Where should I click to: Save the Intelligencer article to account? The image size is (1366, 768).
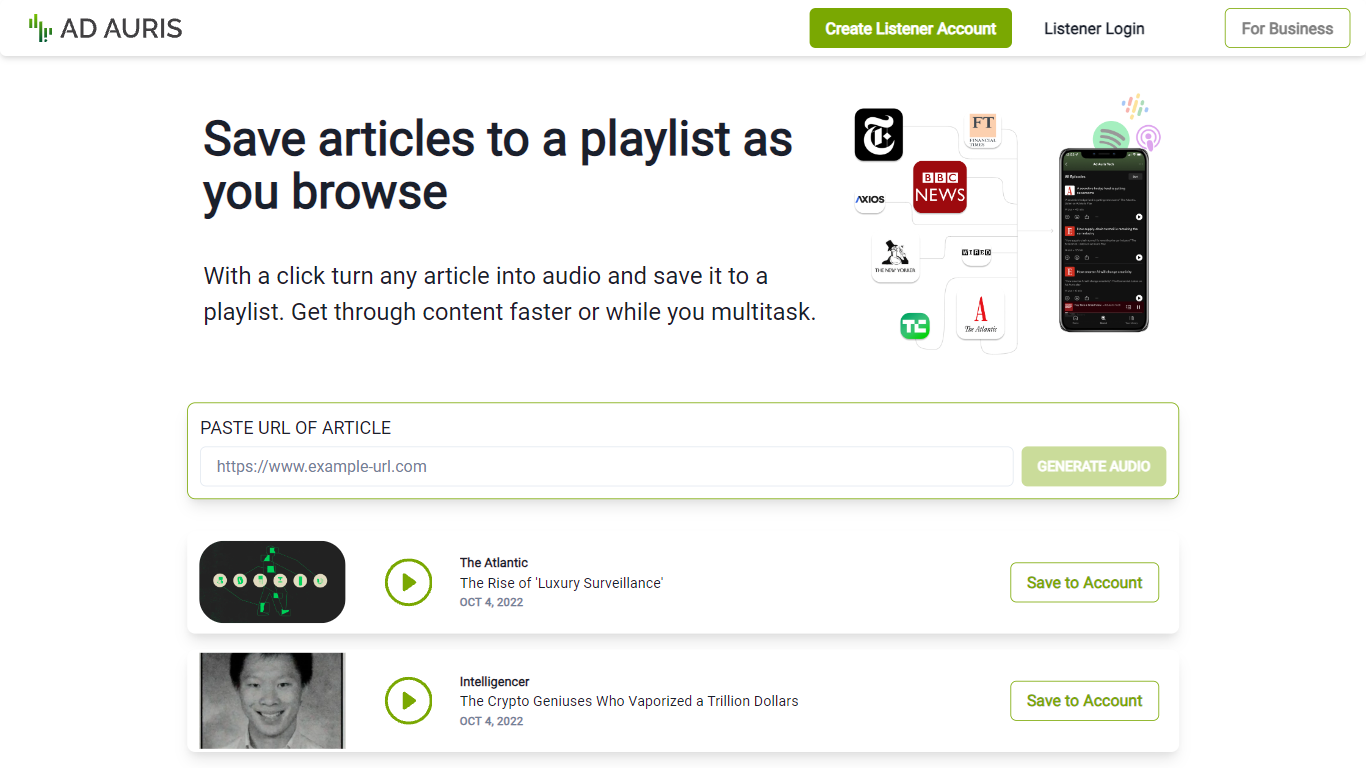[x=1084, y=701]
